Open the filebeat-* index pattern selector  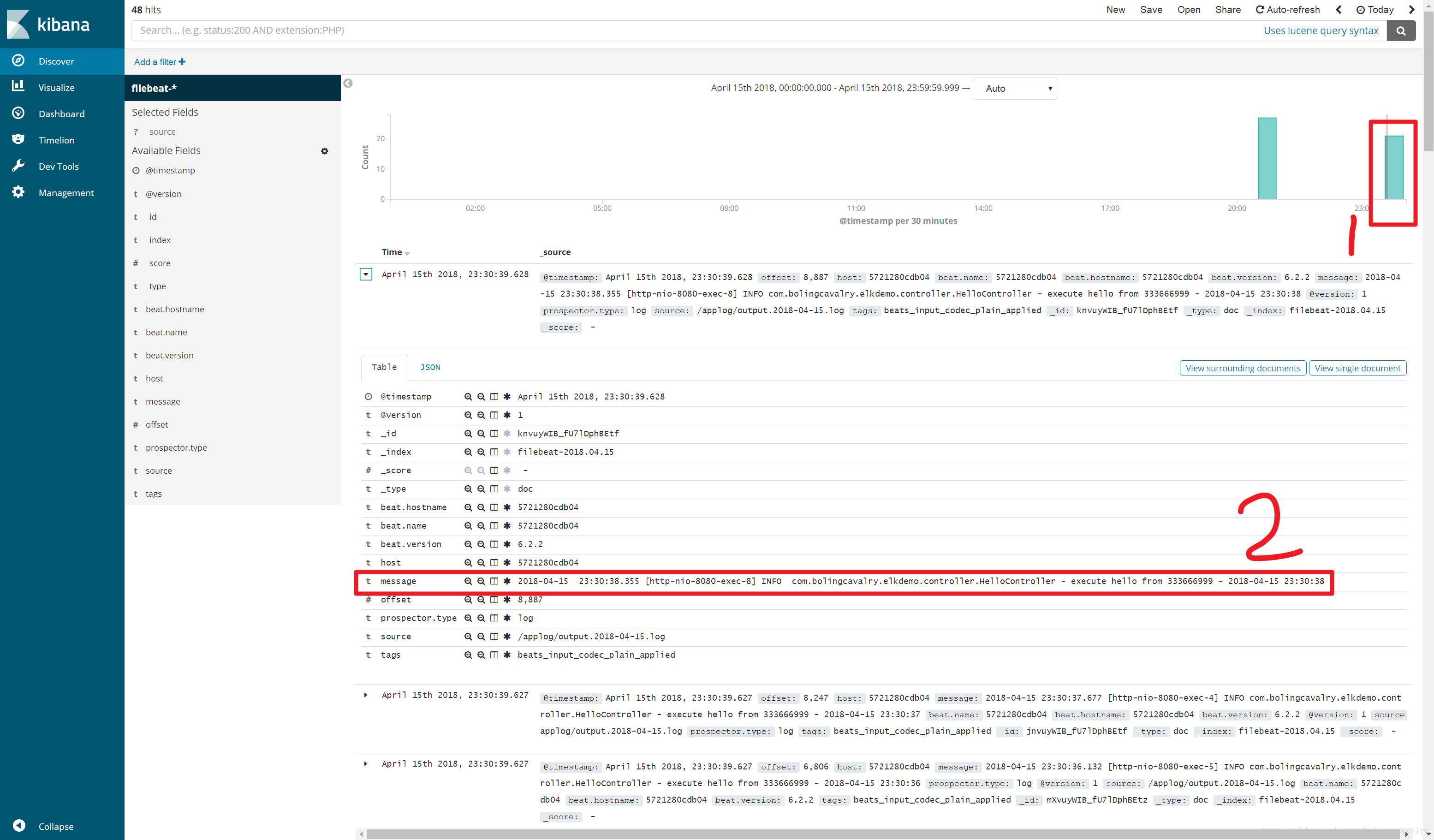(232, 88)
